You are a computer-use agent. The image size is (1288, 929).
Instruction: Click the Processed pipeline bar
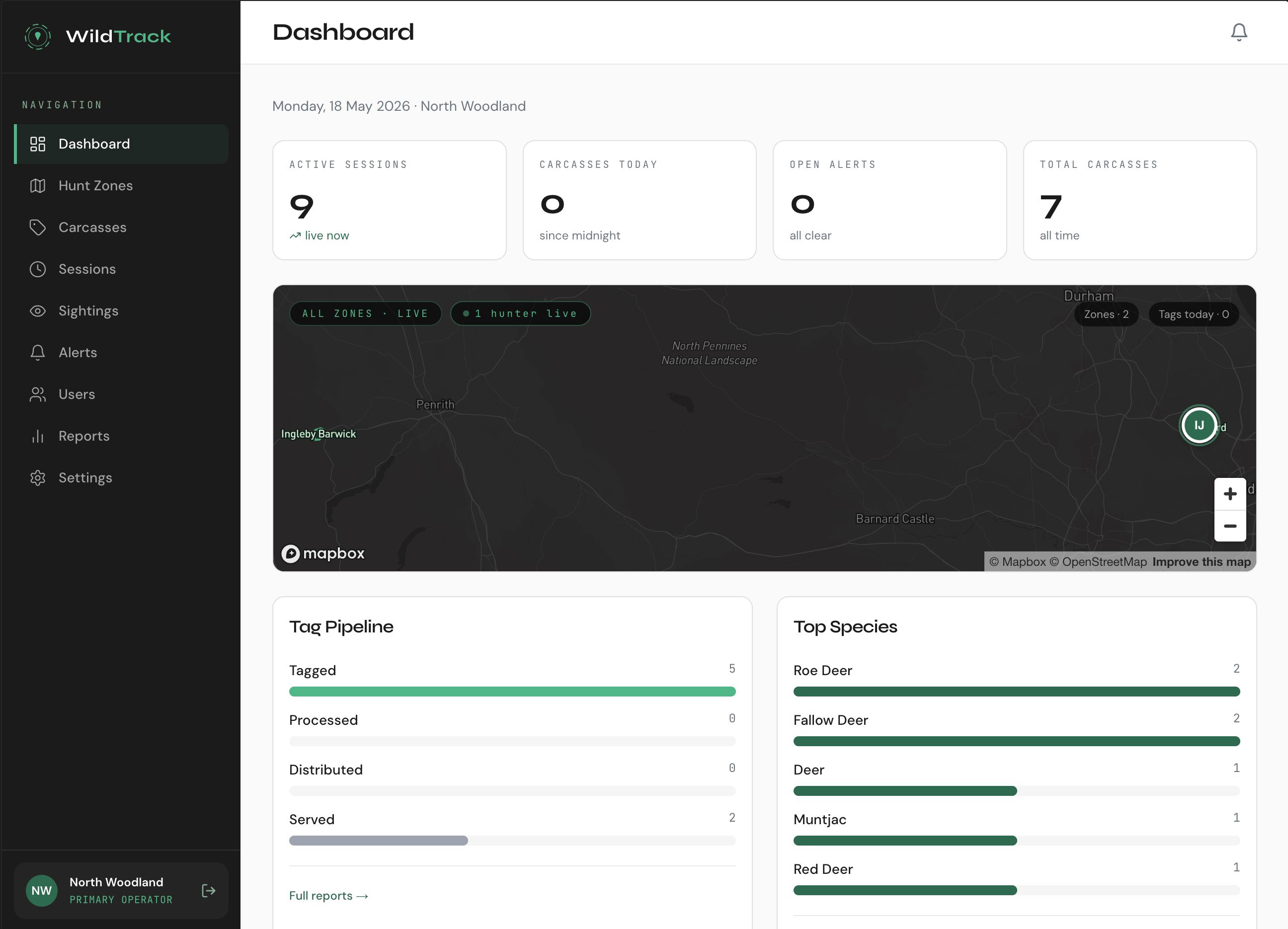point(512,741)
